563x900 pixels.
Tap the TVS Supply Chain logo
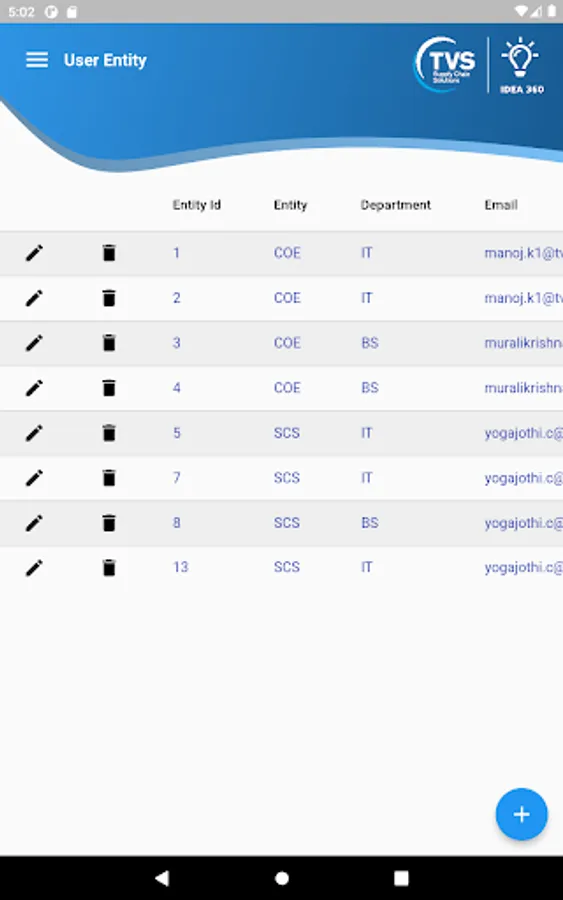(x=445, y=64)
